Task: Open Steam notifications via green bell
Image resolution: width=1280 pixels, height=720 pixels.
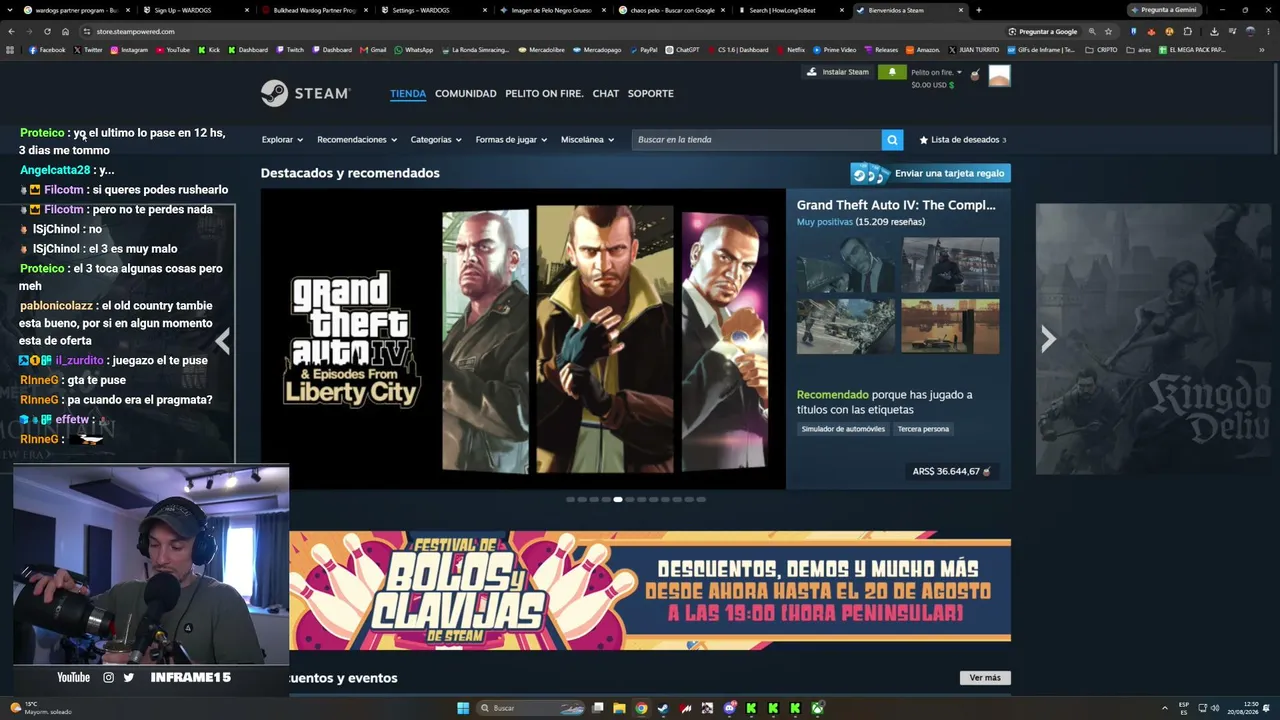Action: [892, 72]
